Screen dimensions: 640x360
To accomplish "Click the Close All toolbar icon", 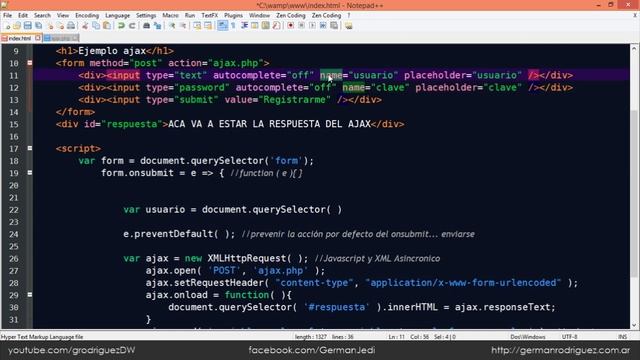I will pyautogui.click(x=60, y=26).
